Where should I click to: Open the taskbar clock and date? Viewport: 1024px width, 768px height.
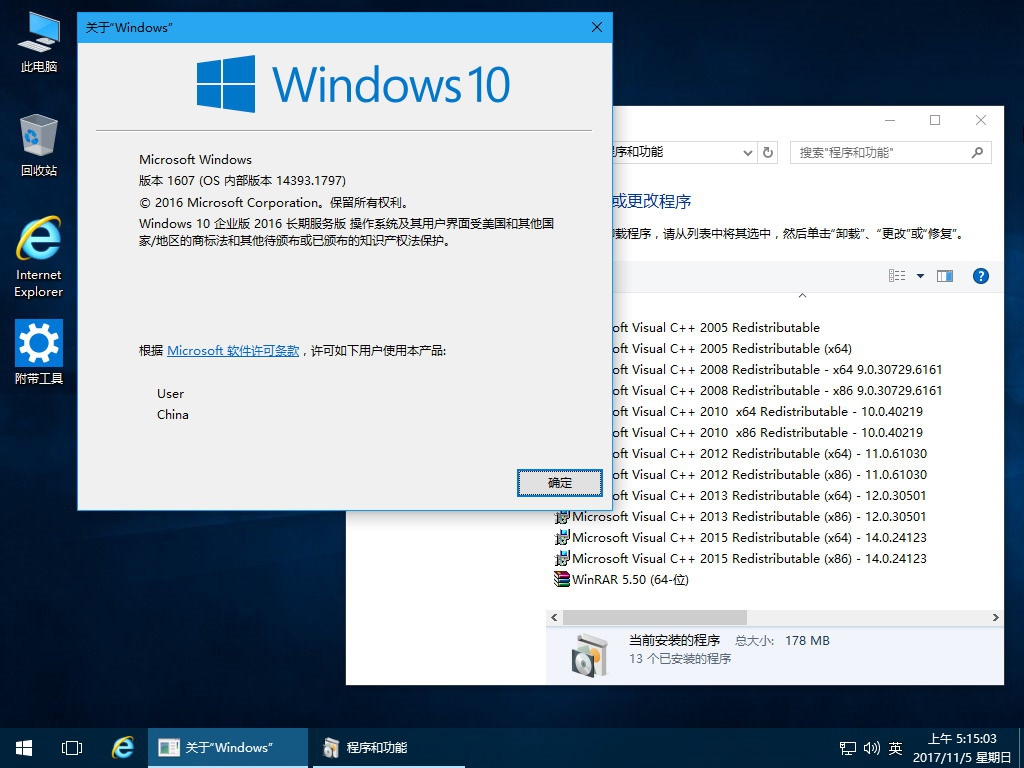962,748
